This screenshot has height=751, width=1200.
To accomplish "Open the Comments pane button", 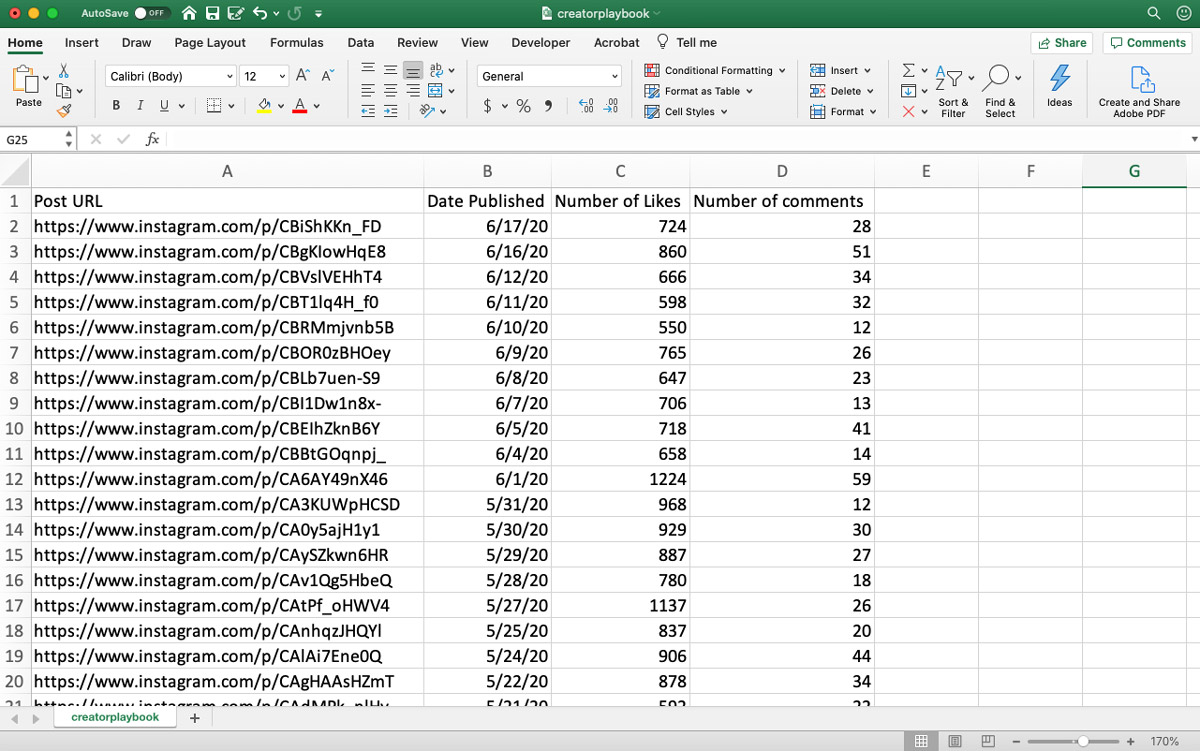I will click(1146, 43).
